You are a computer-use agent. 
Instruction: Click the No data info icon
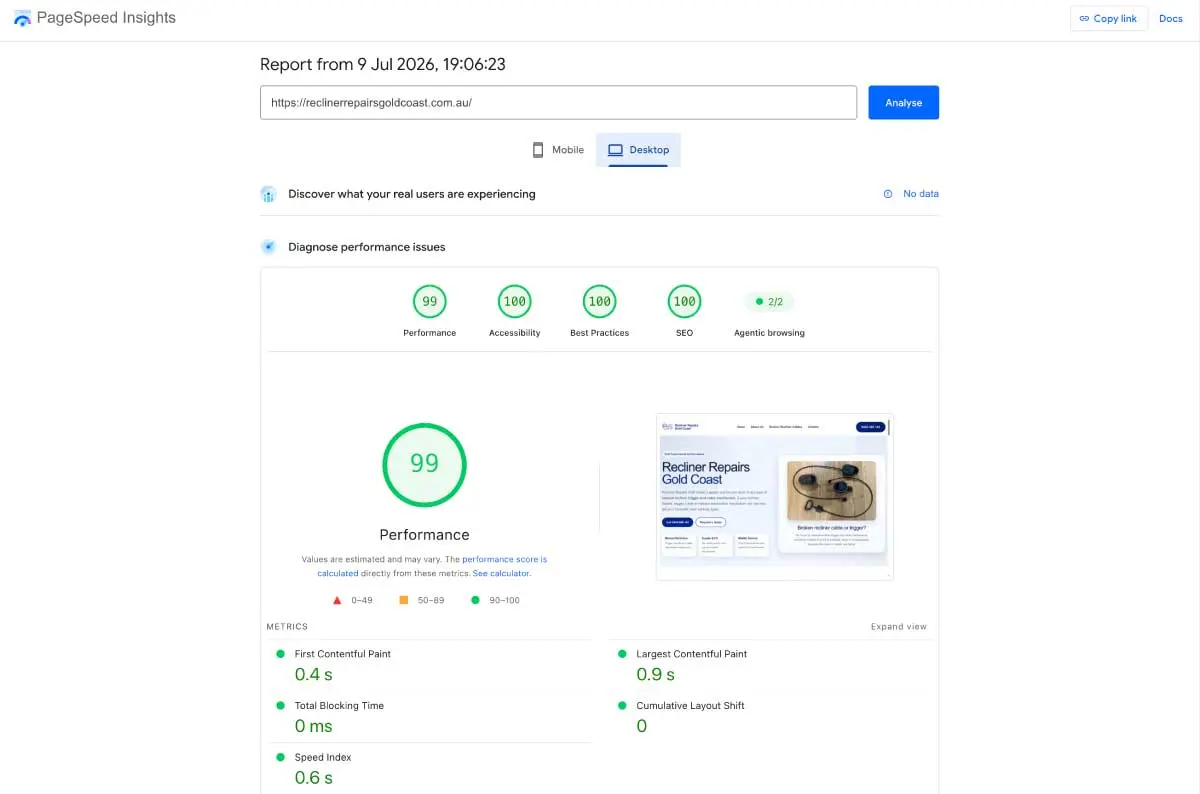887,194
